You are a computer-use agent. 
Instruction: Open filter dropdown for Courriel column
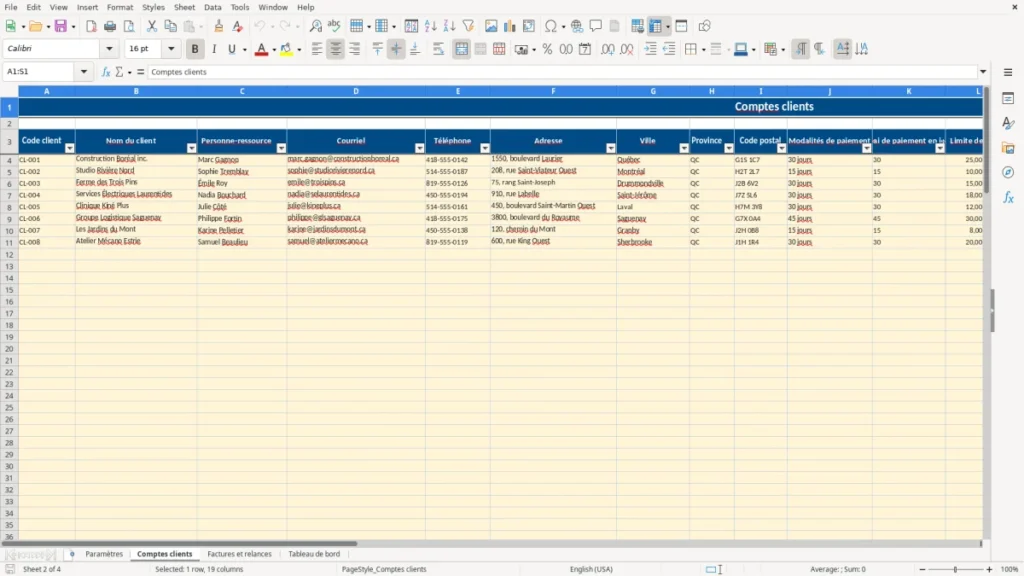tap(419, 148)
